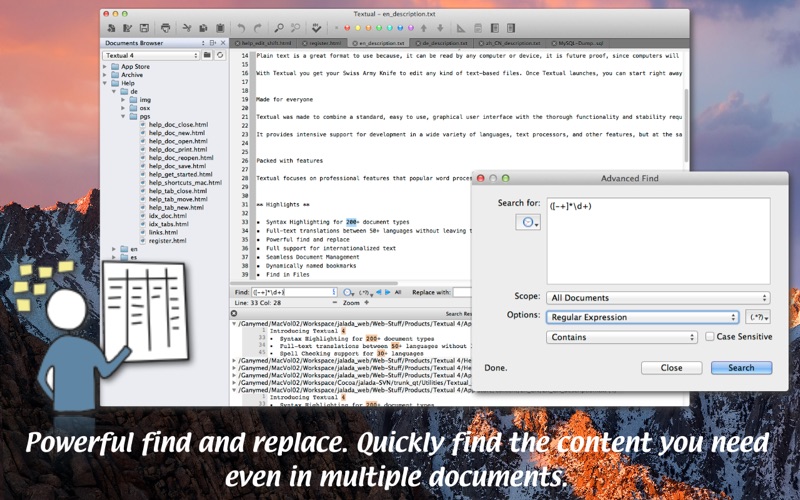The image size is (800, 500).
Task: Click the Search for text area in Advanced Find
Action: click(x=658, y=240)
